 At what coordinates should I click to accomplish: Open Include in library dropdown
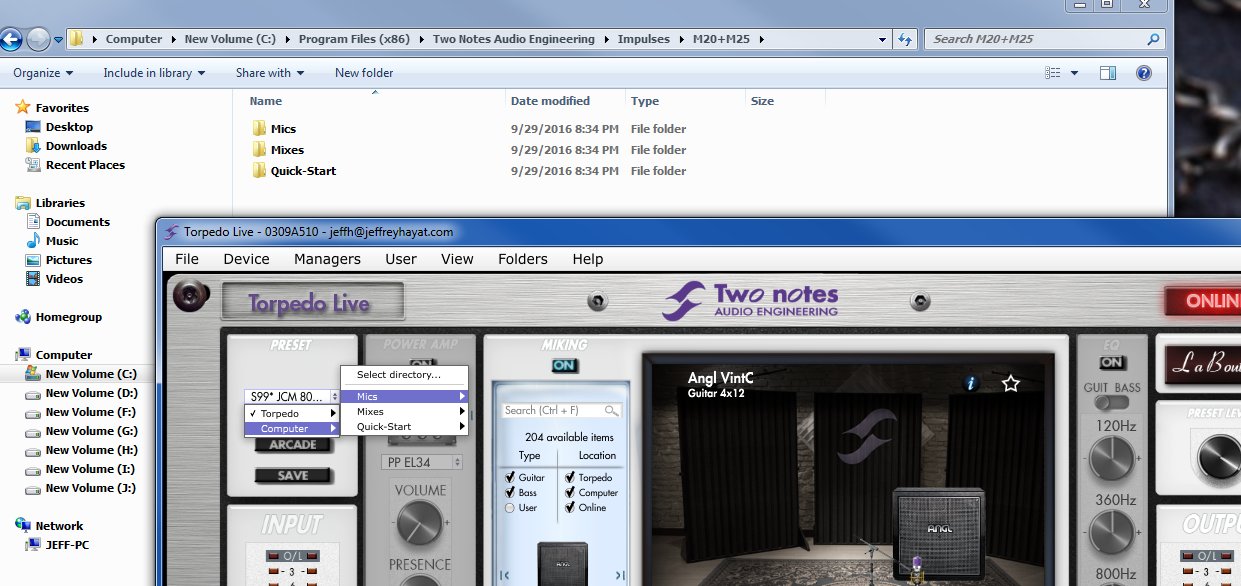(154, 73)
